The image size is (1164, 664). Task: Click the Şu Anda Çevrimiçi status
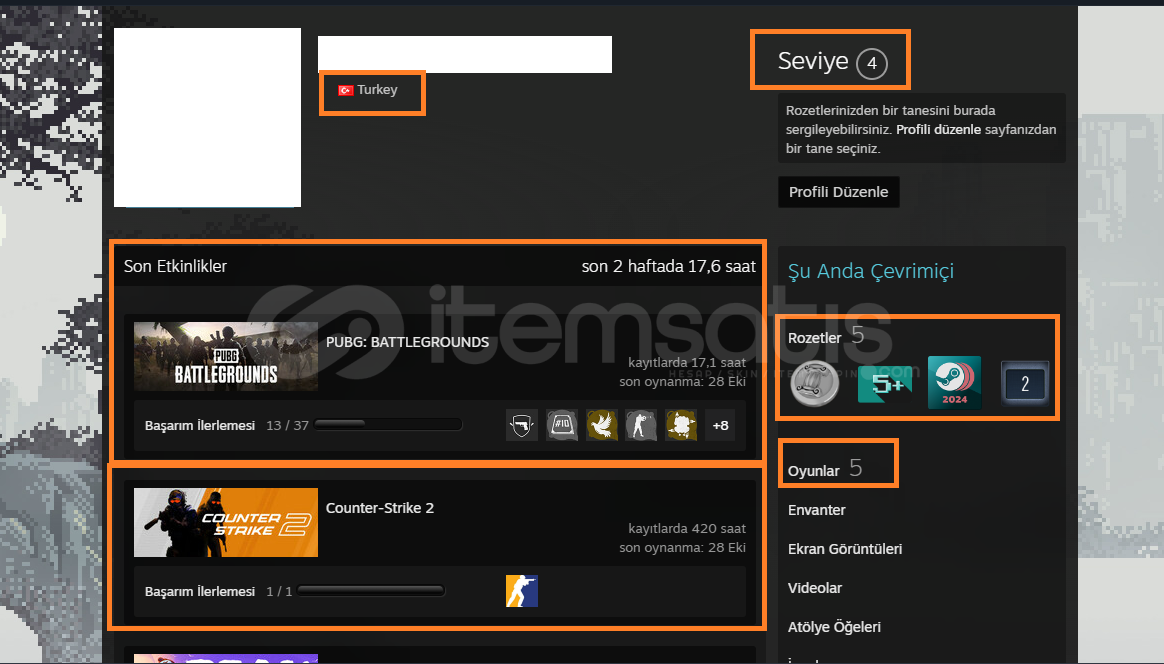point(871,271)
